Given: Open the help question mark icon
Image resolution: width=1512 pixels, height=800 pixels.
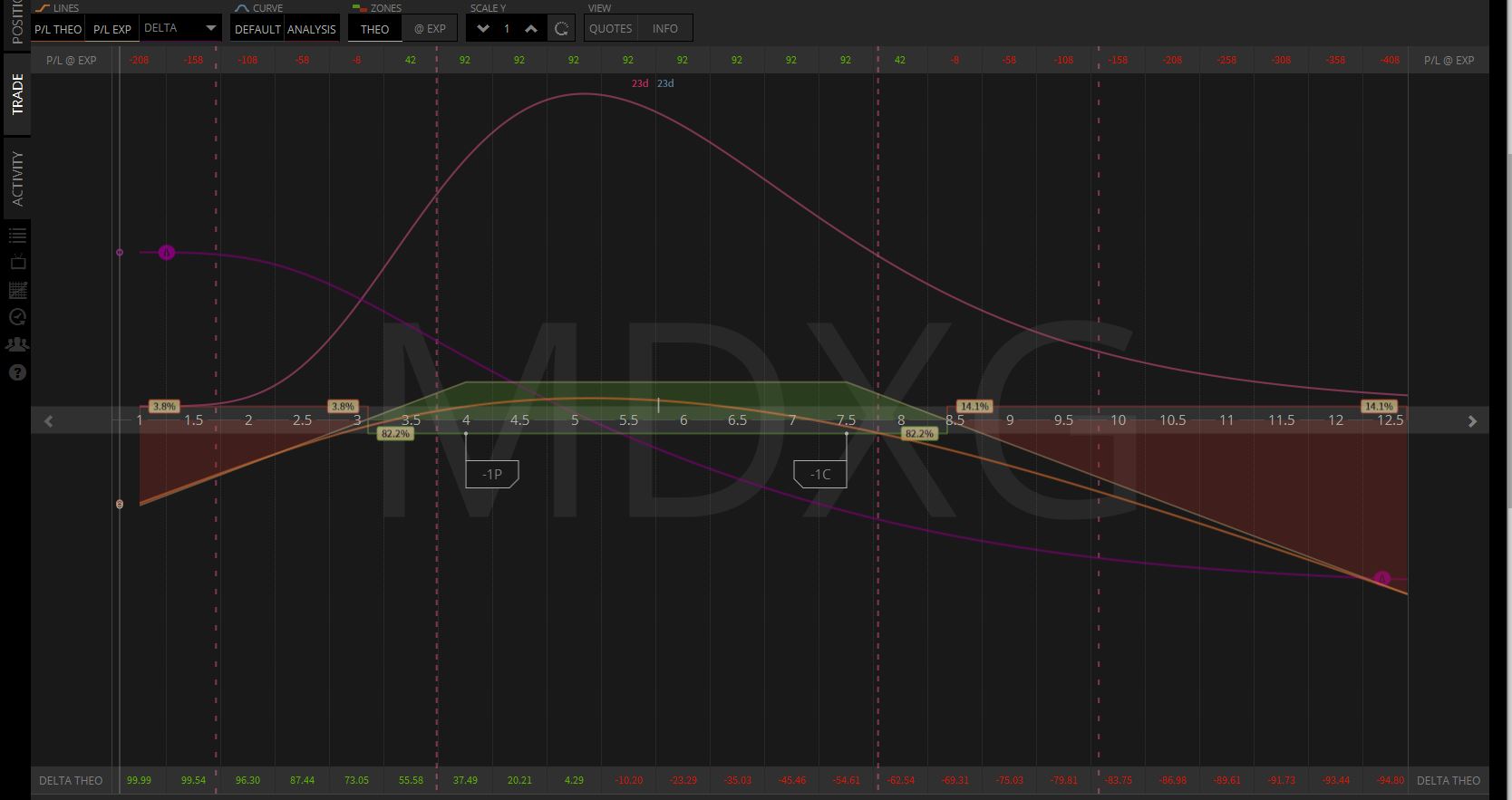Looking at the screenshot, I should 17,372.
